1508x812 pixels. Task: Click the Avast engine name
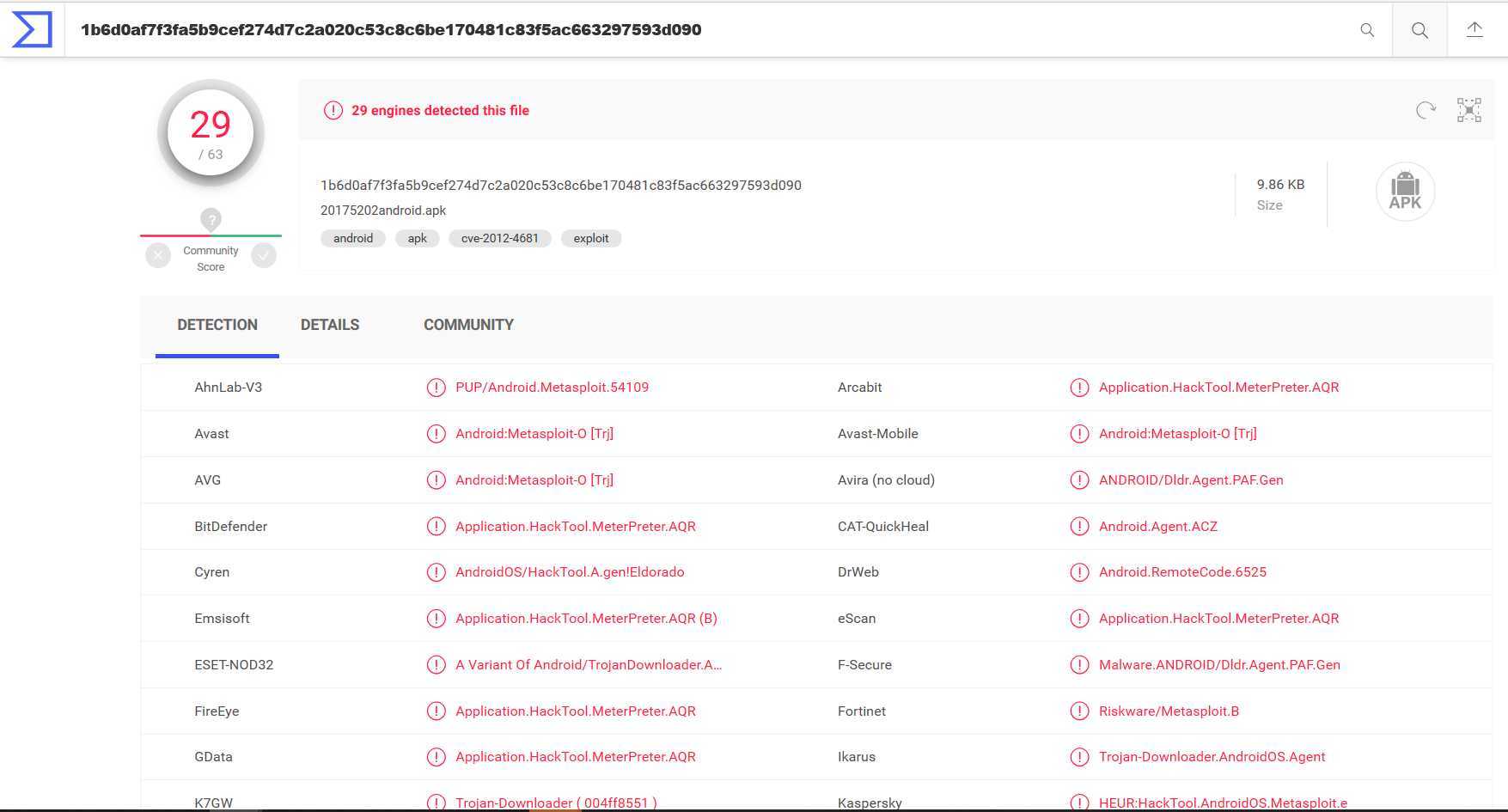tap(211, 434)
